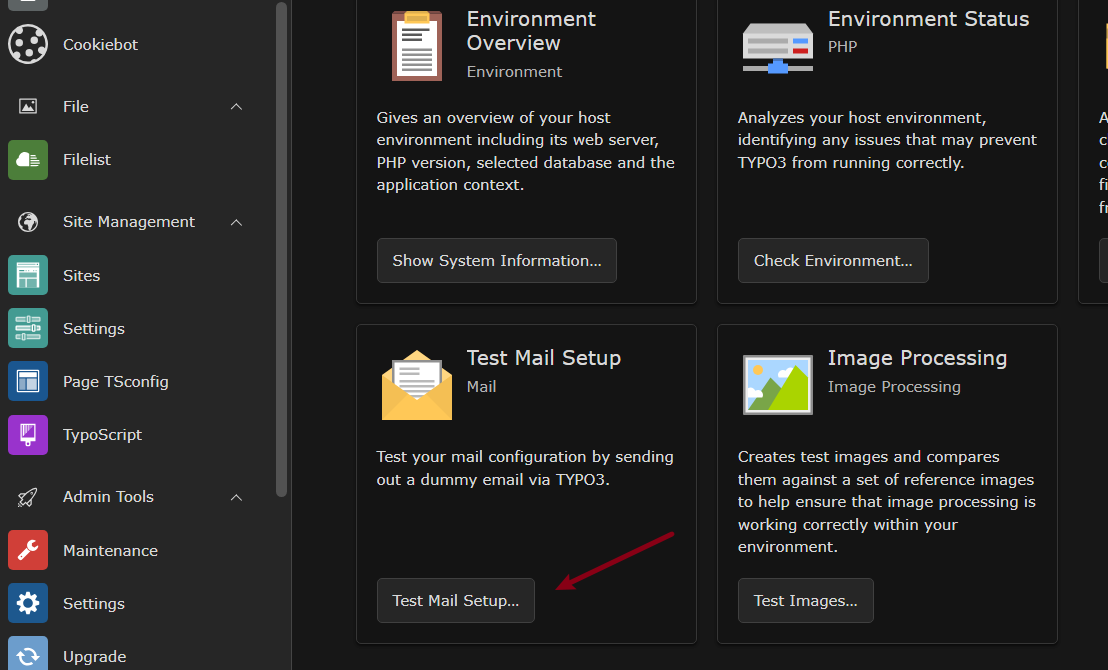Image resolution: width=1108 pixels, height=670 pixels.
Task: Open the Sites module icon
Action: coord(27,275)
